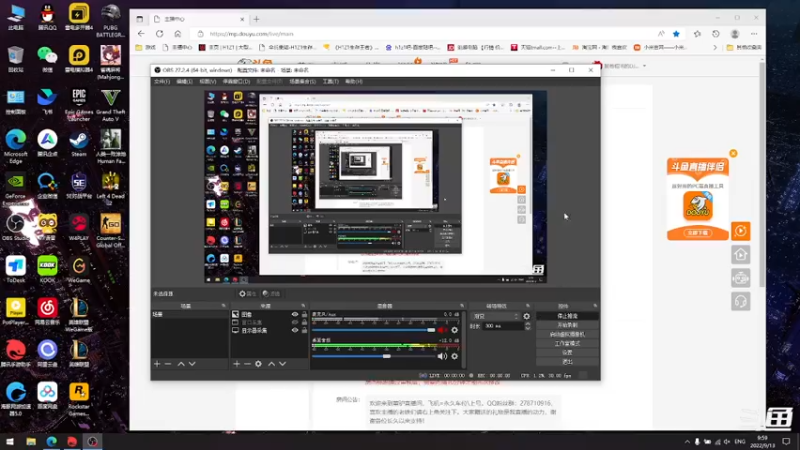Click Start Recording button in OBS controls
This screenshot has width=800, height=450.
click(567, 326)
